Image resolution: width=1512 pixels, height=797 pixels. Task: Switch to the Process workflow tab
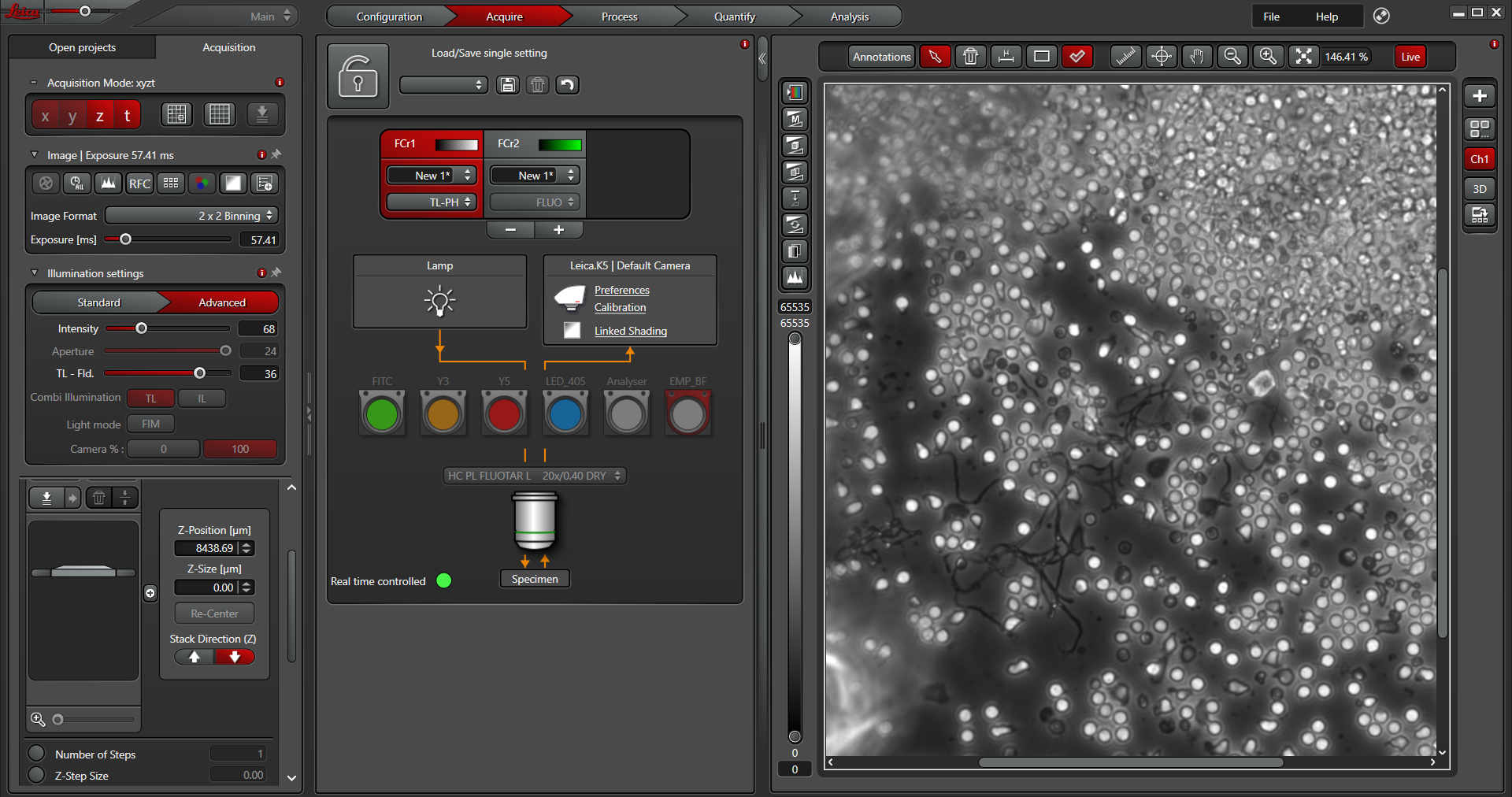(x=619, y=17)
